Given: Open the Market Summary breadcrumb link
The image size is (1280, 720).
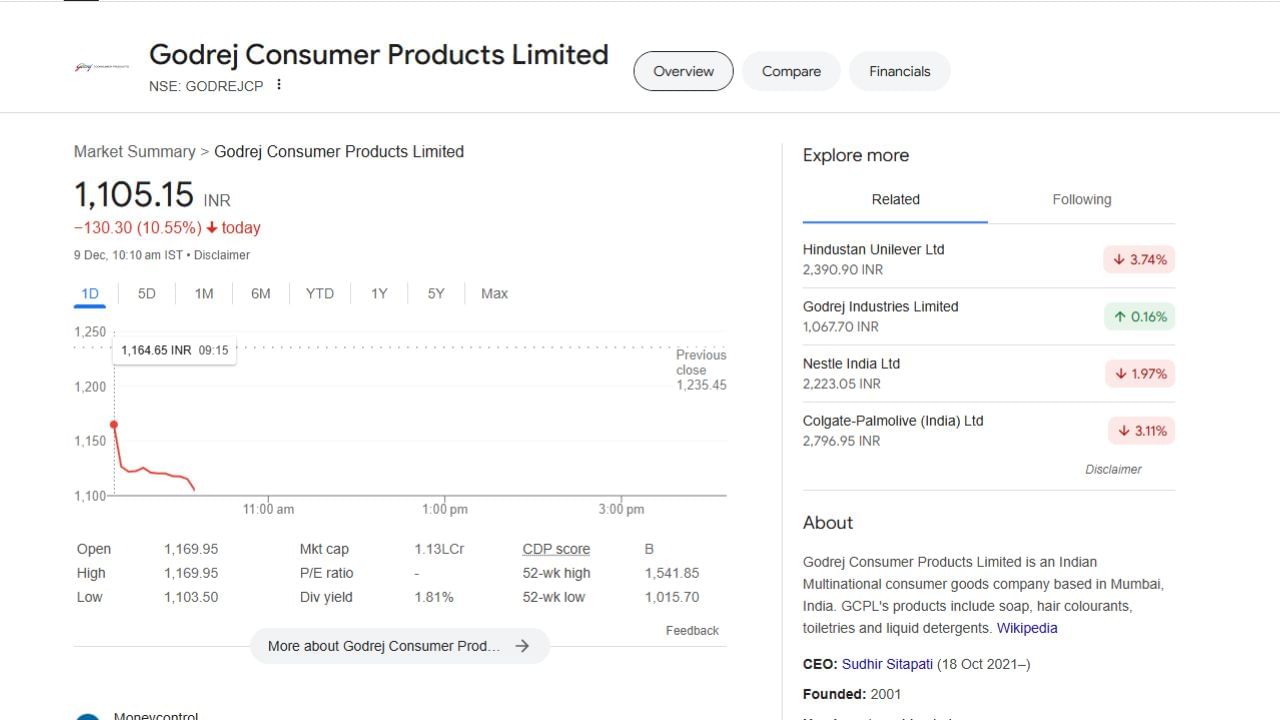Looking at the screenshot, I should point(134,152).
